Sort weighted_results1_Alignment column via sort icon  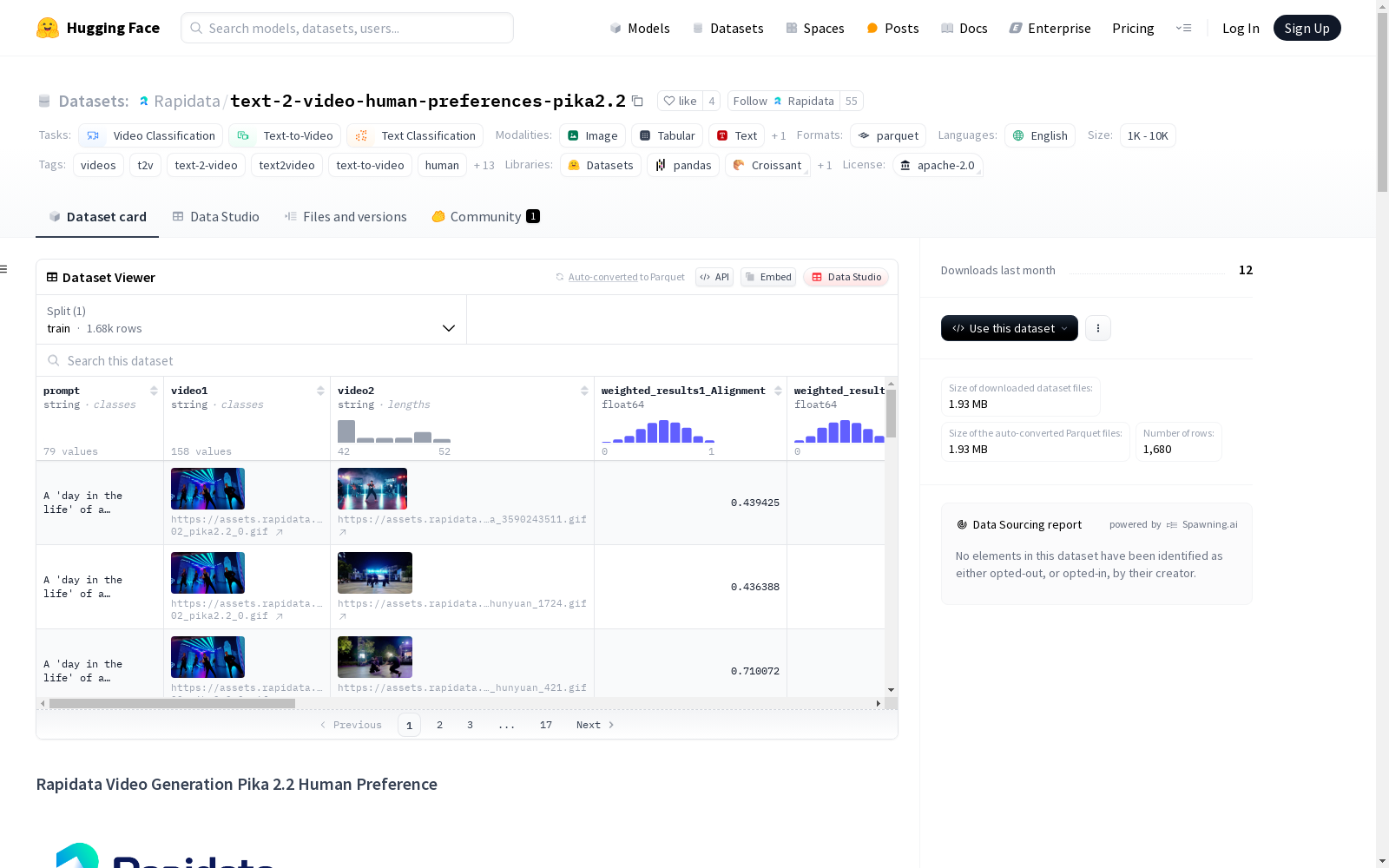tap(778, 391)
